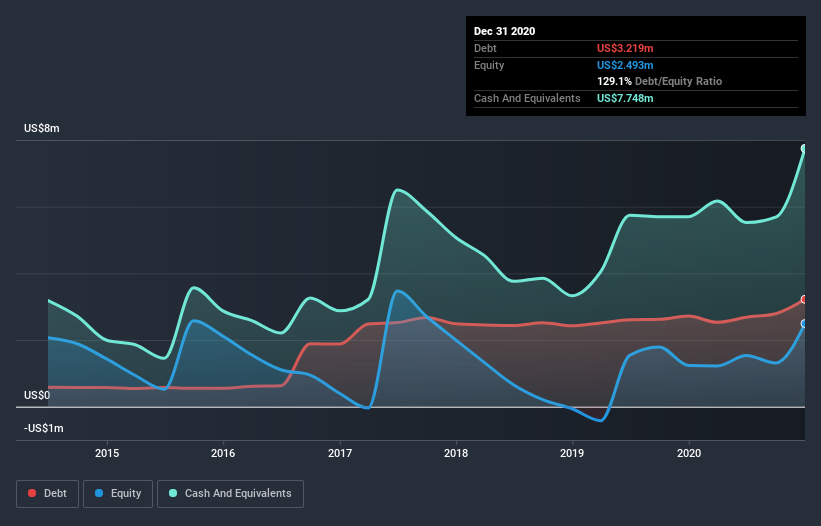Click the 2017 x-axis label
Screen dimensions: 821x526
[x=340, y=453]
